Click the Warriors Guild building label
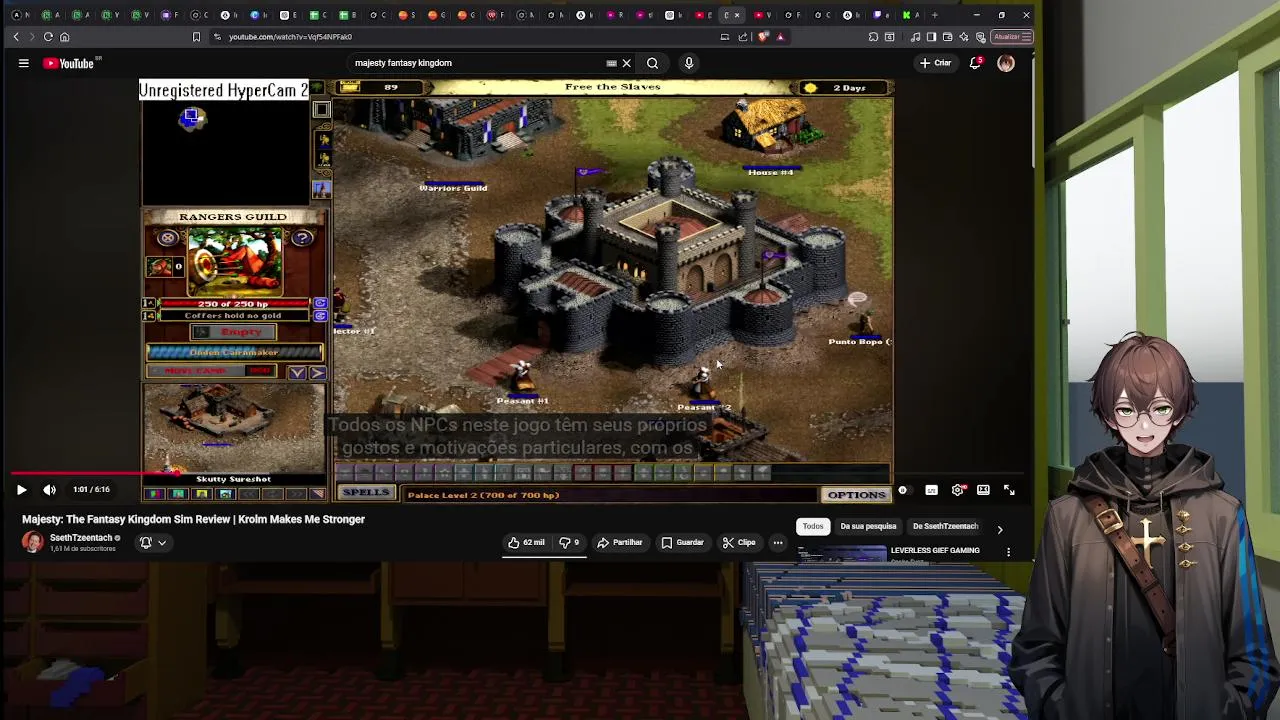The height and width of the screenshot is (720, 1280). point(453,188)
